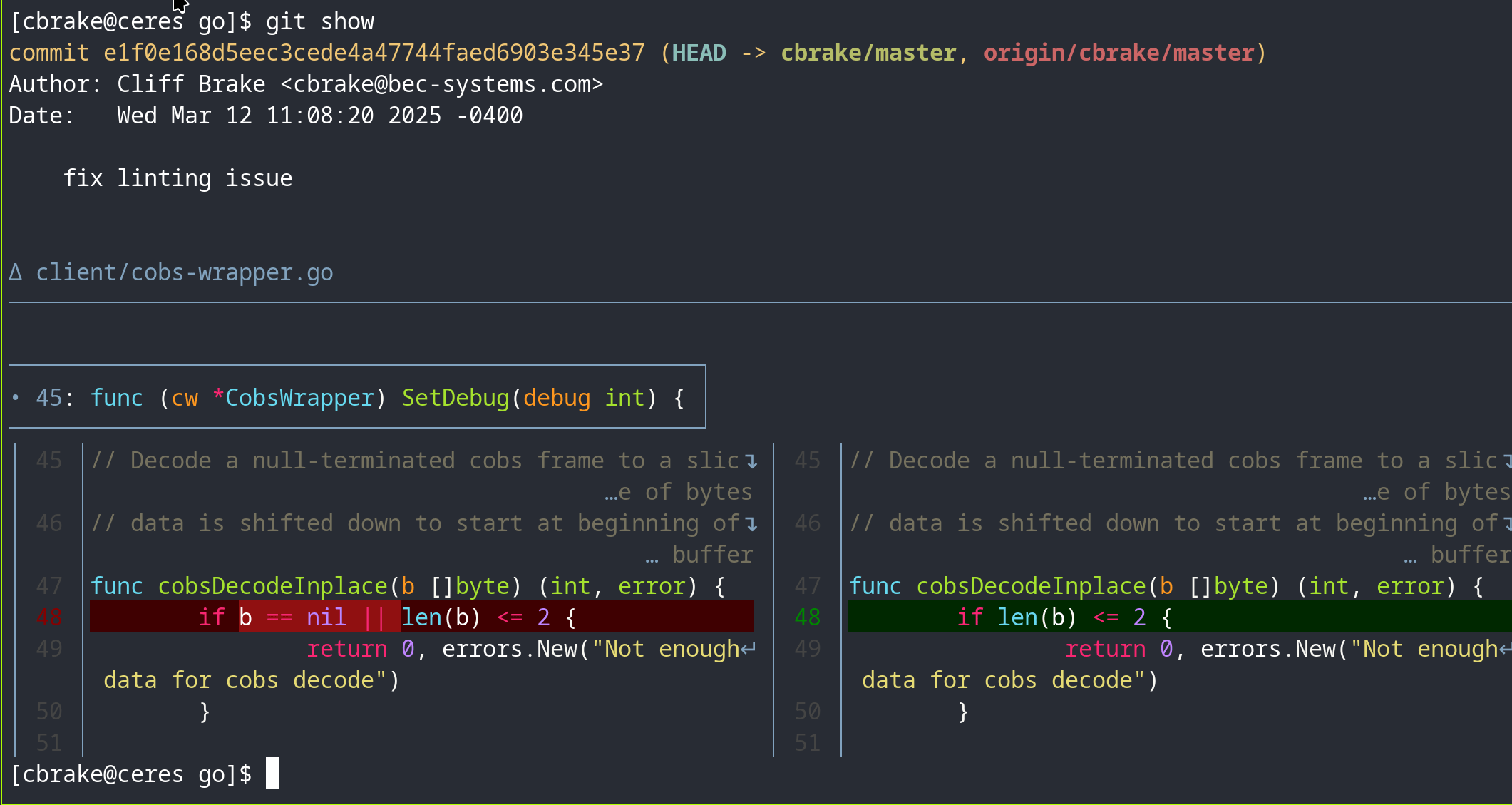Click "cobsDecodeInplace" in the old-version diff pane

pyautogui.click(x=273, y=586)
